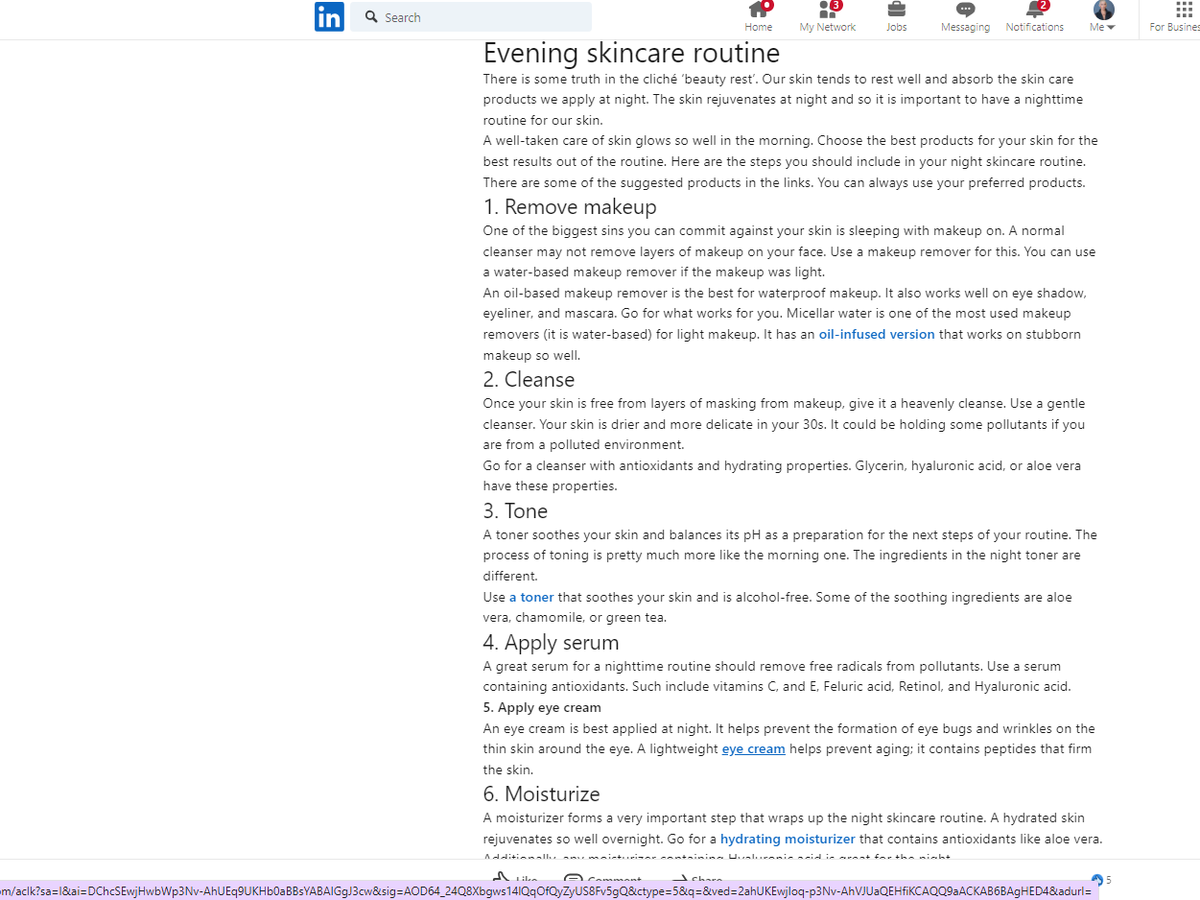Click the reactions count icon showing 5

click(1098, 879)
